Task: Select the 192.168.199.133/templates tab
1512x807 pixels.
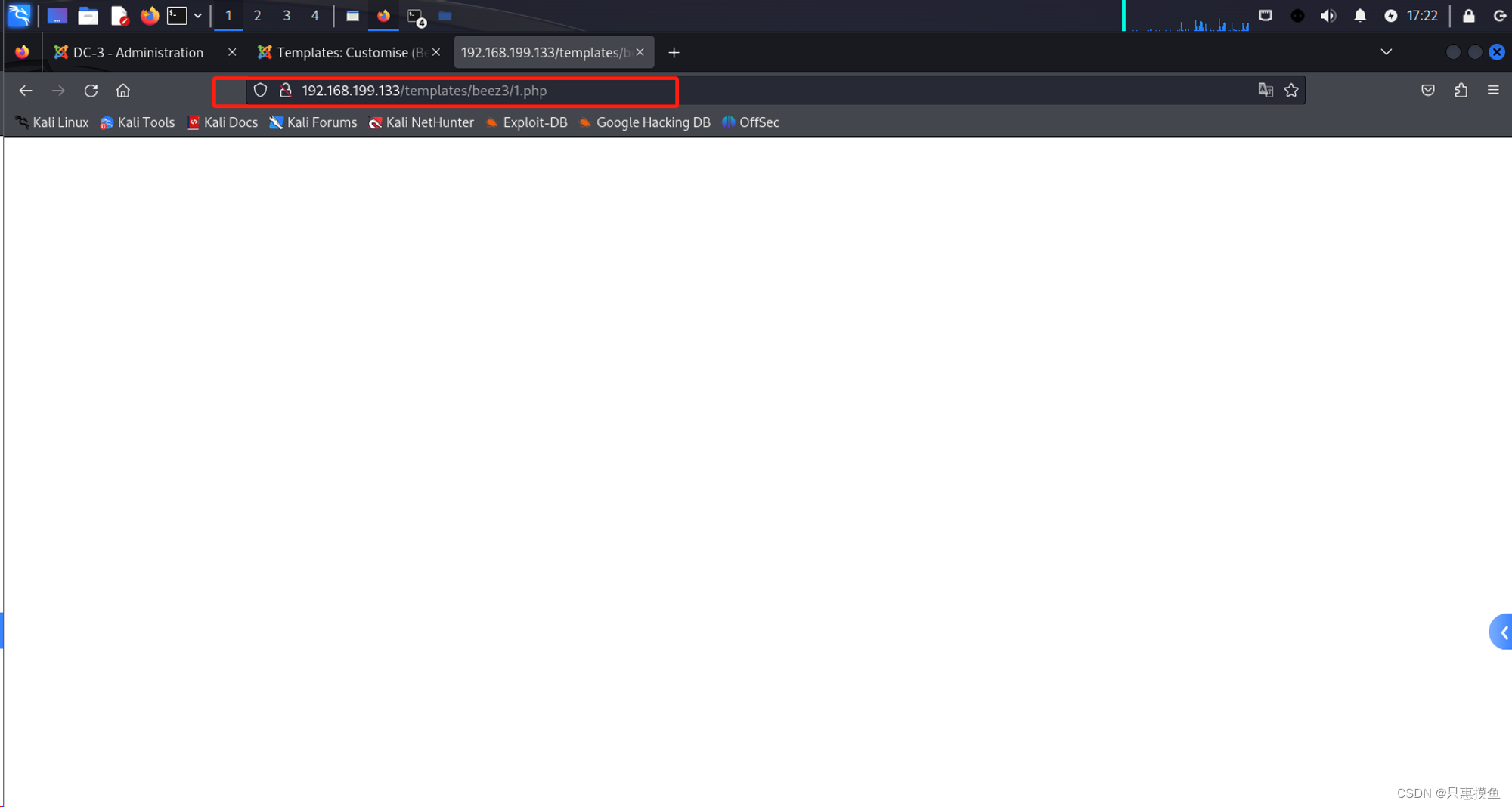Action: (545, 52)
